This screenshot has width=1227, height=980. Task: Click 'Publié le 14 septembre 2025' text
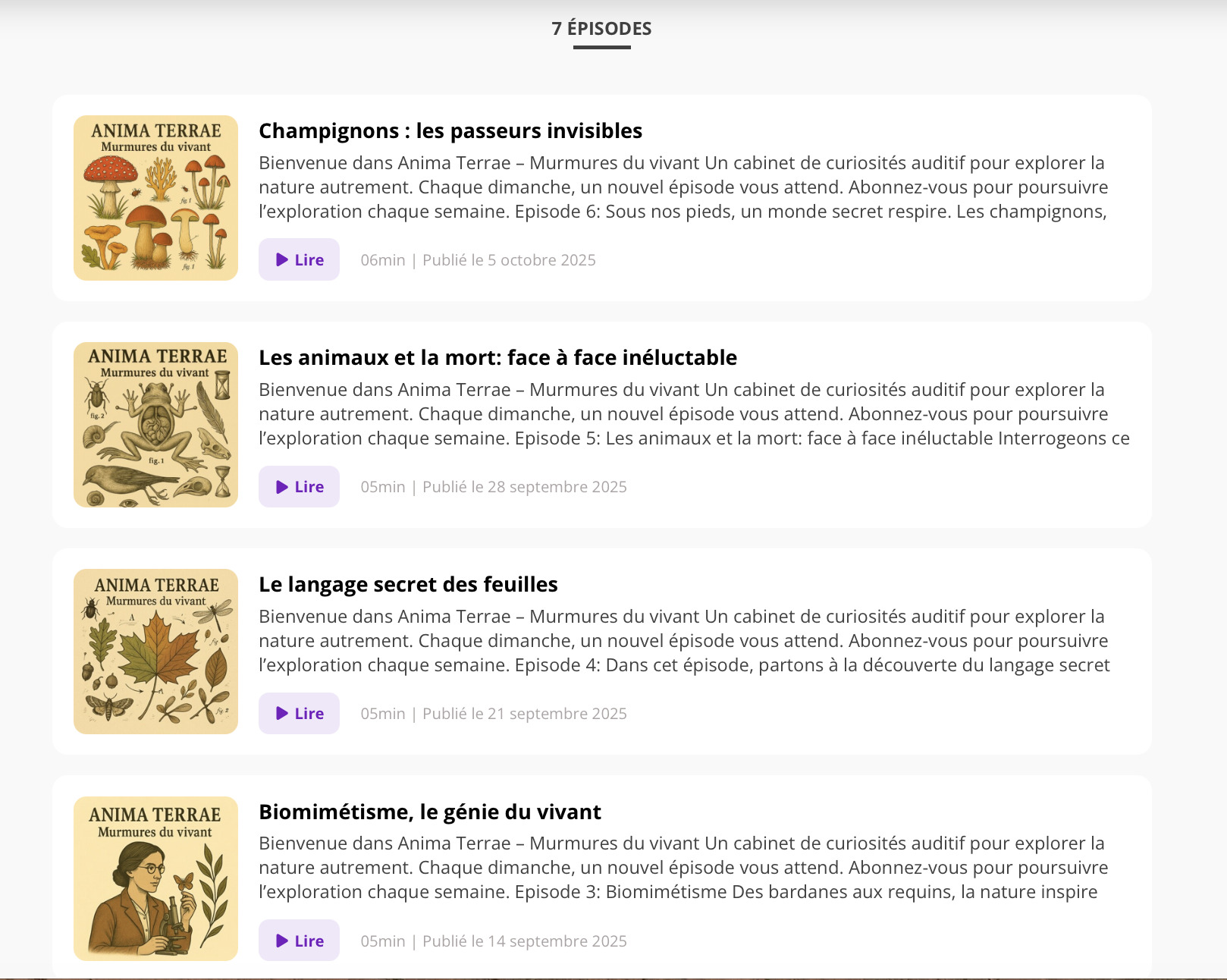coord(524,941)
